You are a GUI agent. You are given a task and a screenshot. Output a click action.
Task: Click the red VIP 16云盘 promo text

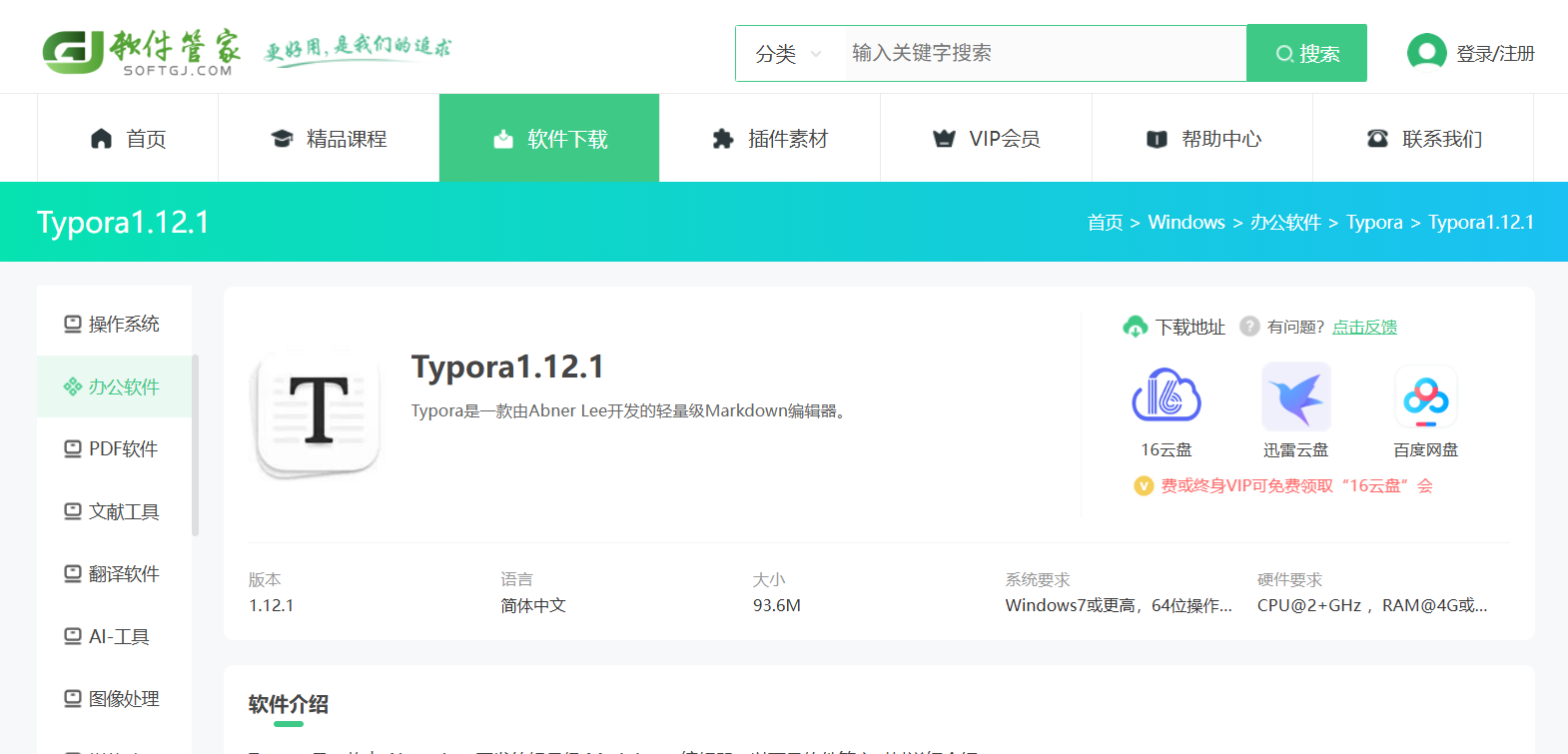click(x=1296, y=486)
